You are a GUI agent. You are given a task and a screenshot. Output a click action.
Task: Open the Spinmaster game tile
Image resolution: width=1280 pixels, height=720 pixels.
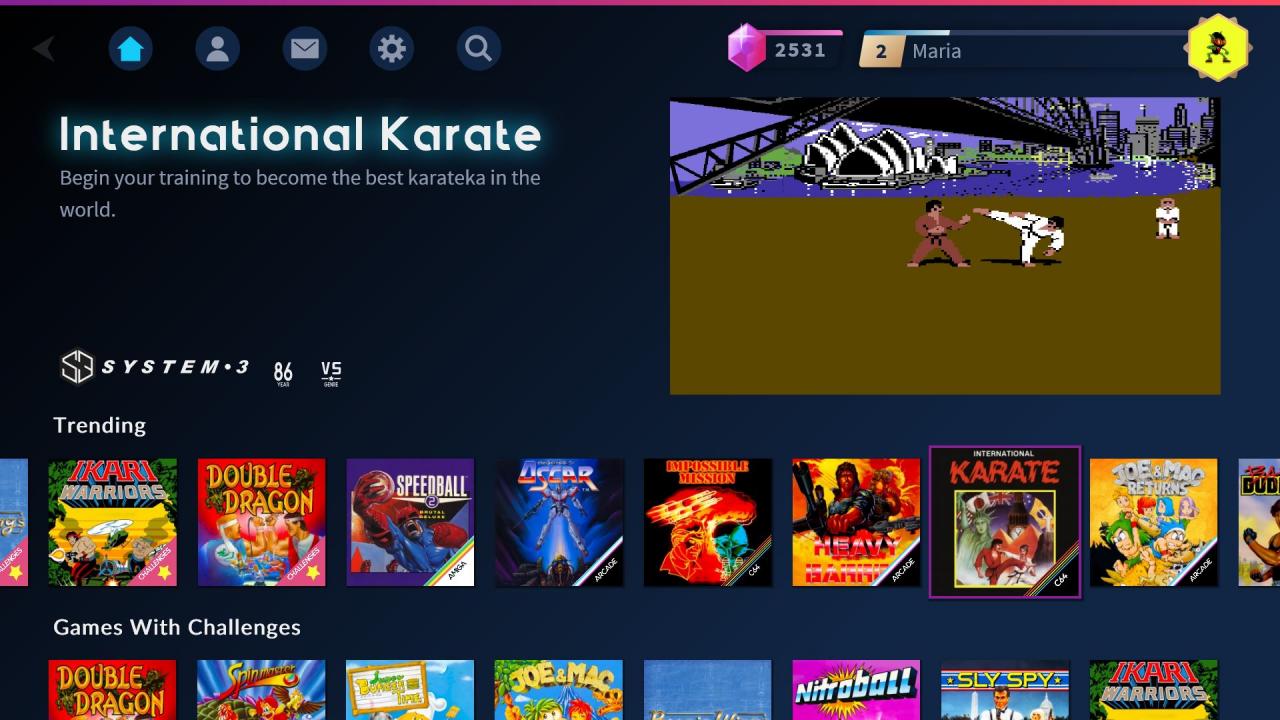tap(262, 690)
